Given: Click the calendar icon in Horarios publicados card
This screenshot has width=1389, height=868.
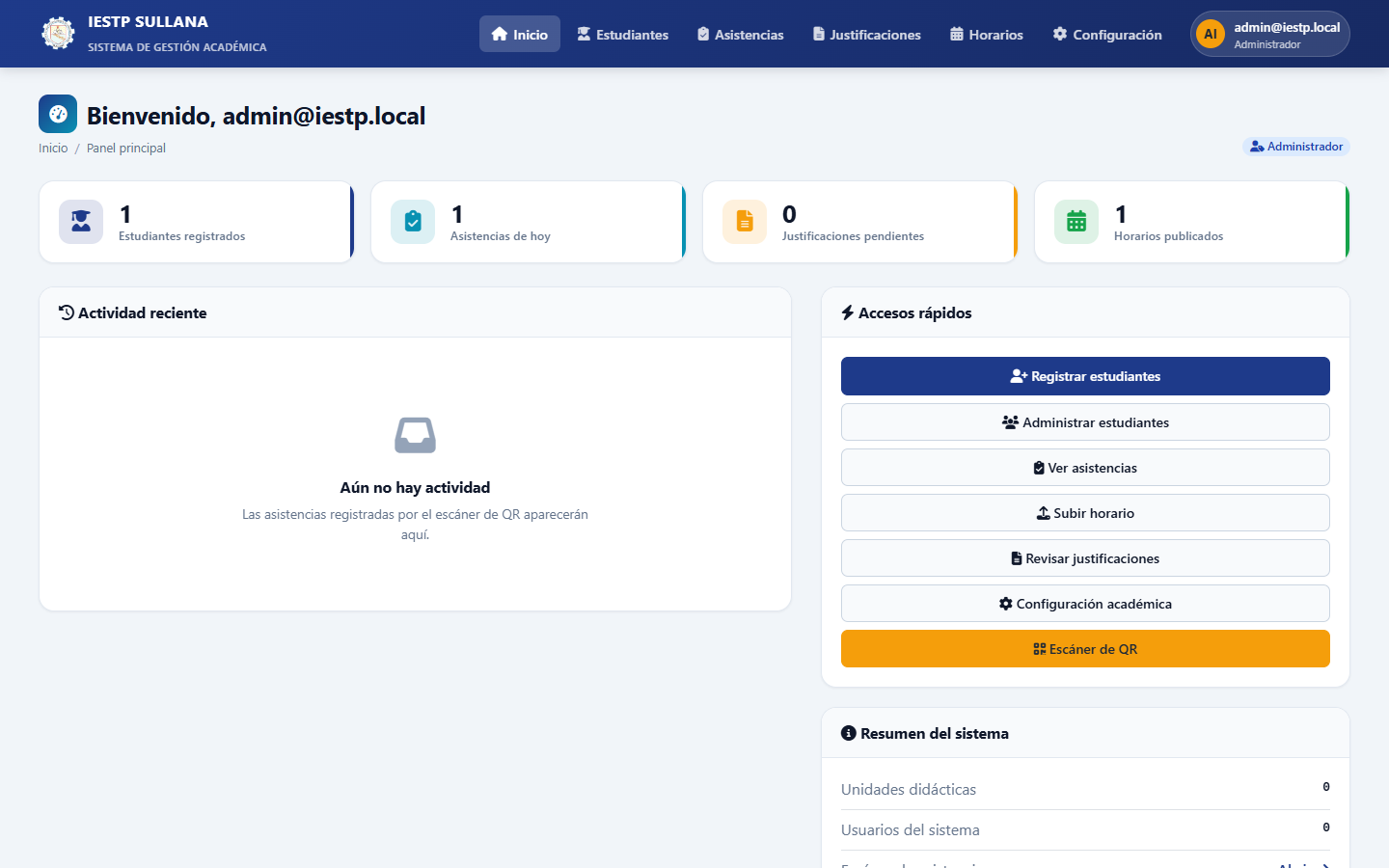Looking at the screenshot, I should point(1076,222).
